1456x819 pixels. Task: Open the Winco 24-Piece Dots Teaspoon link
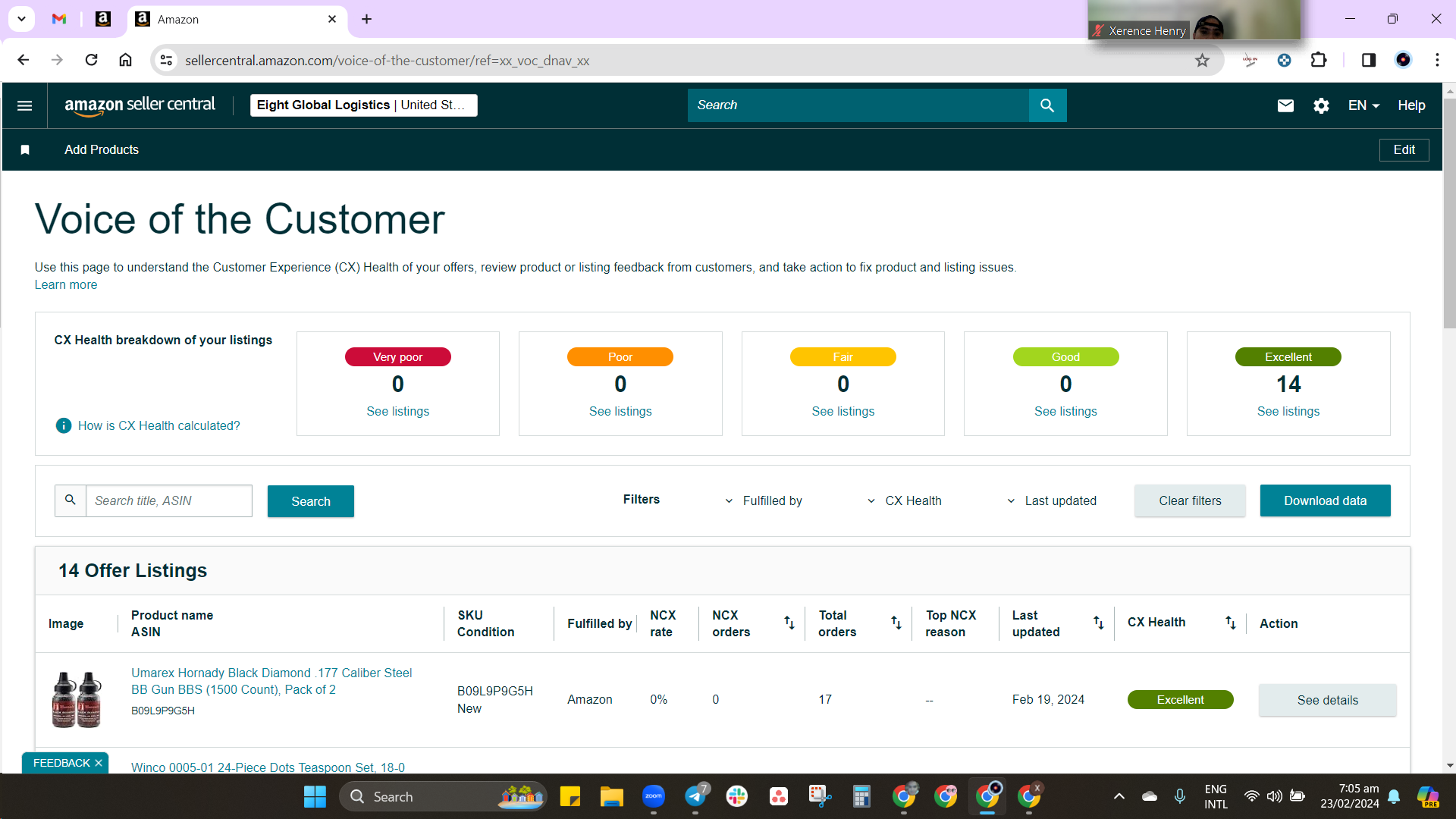point(268,767)
